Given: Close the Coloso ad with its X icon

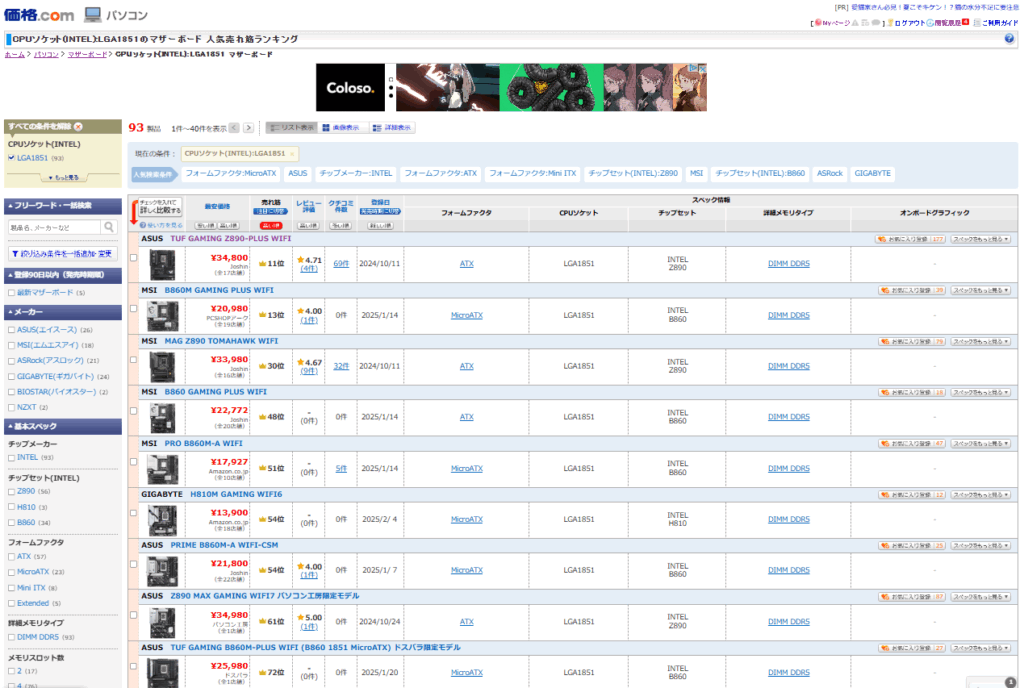Looking at the screenshot, I should pyautogui.click(x=703, y=68).
